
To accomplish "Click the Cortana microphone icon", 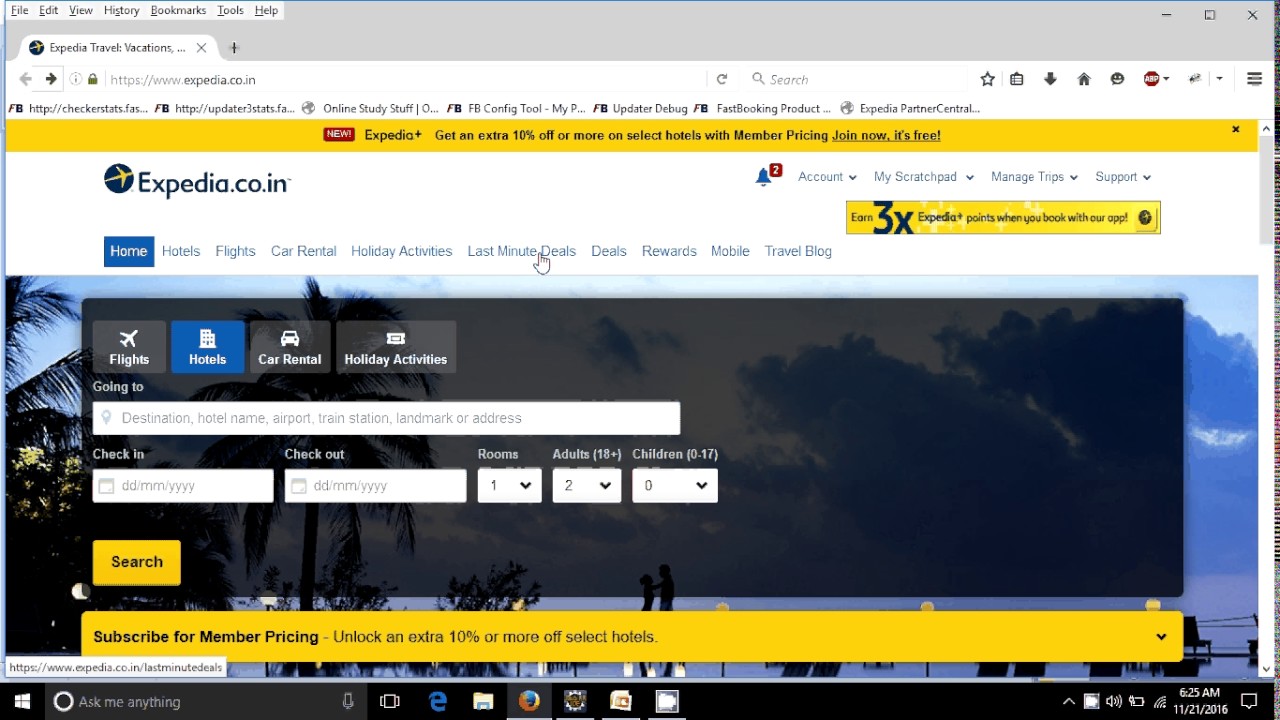I will point(348,701).
